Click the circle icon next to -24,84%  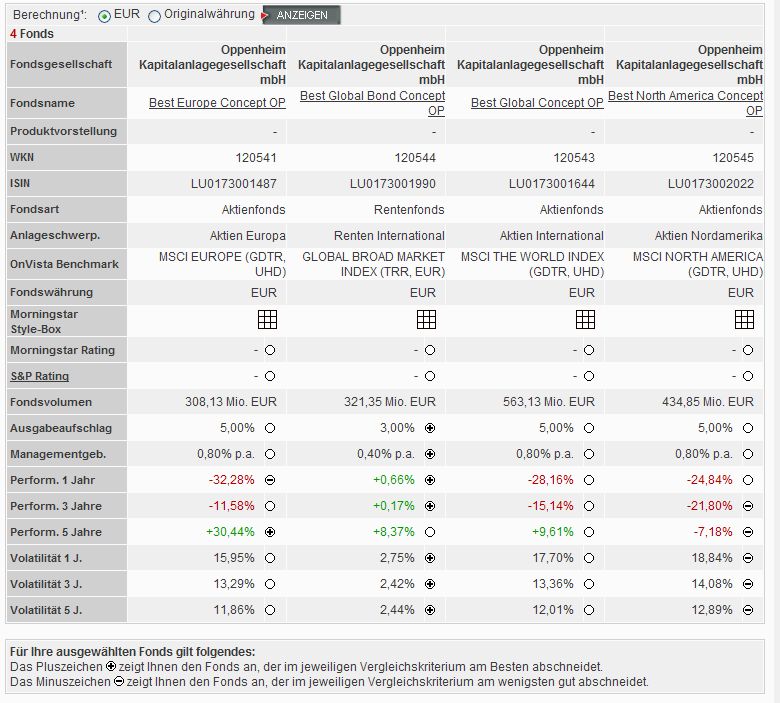click(748, 480)
